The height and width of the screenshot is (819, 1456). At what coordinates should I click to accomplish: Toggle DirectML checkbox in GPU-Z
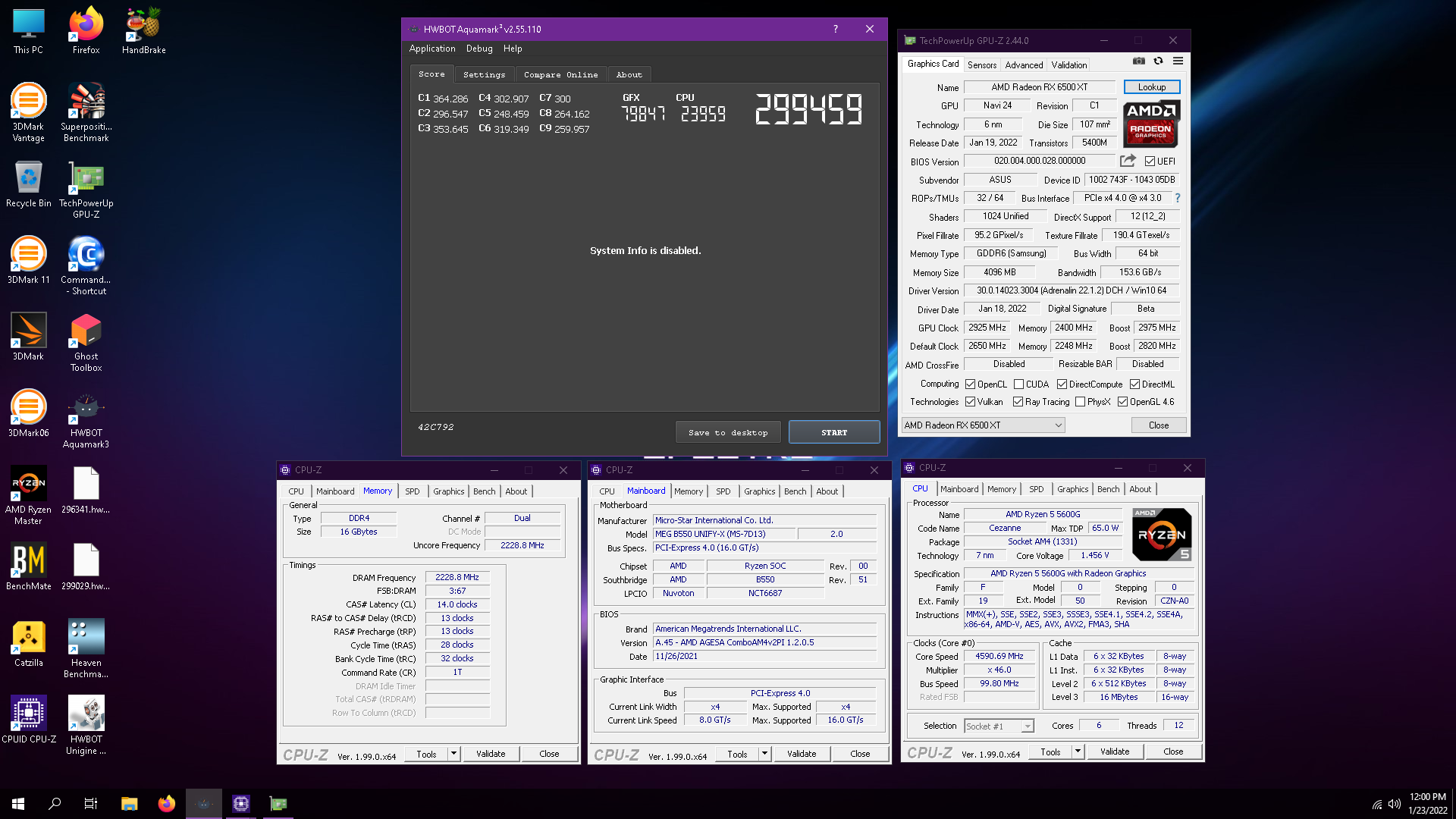click(x=1134, y=384)
